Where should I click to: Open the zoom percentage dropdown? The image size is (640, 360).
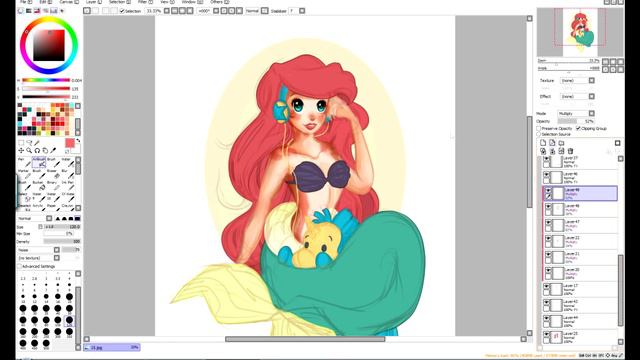click(157, 11)
